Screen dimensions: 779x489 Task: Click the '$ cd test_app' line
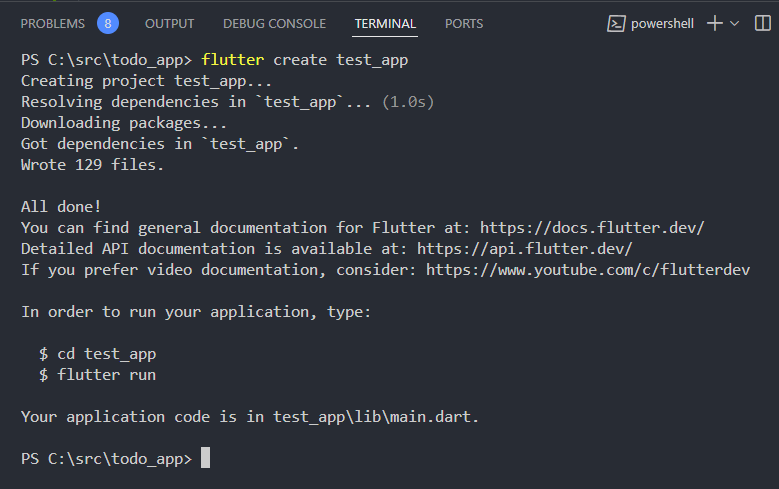[x=98, y=354]
